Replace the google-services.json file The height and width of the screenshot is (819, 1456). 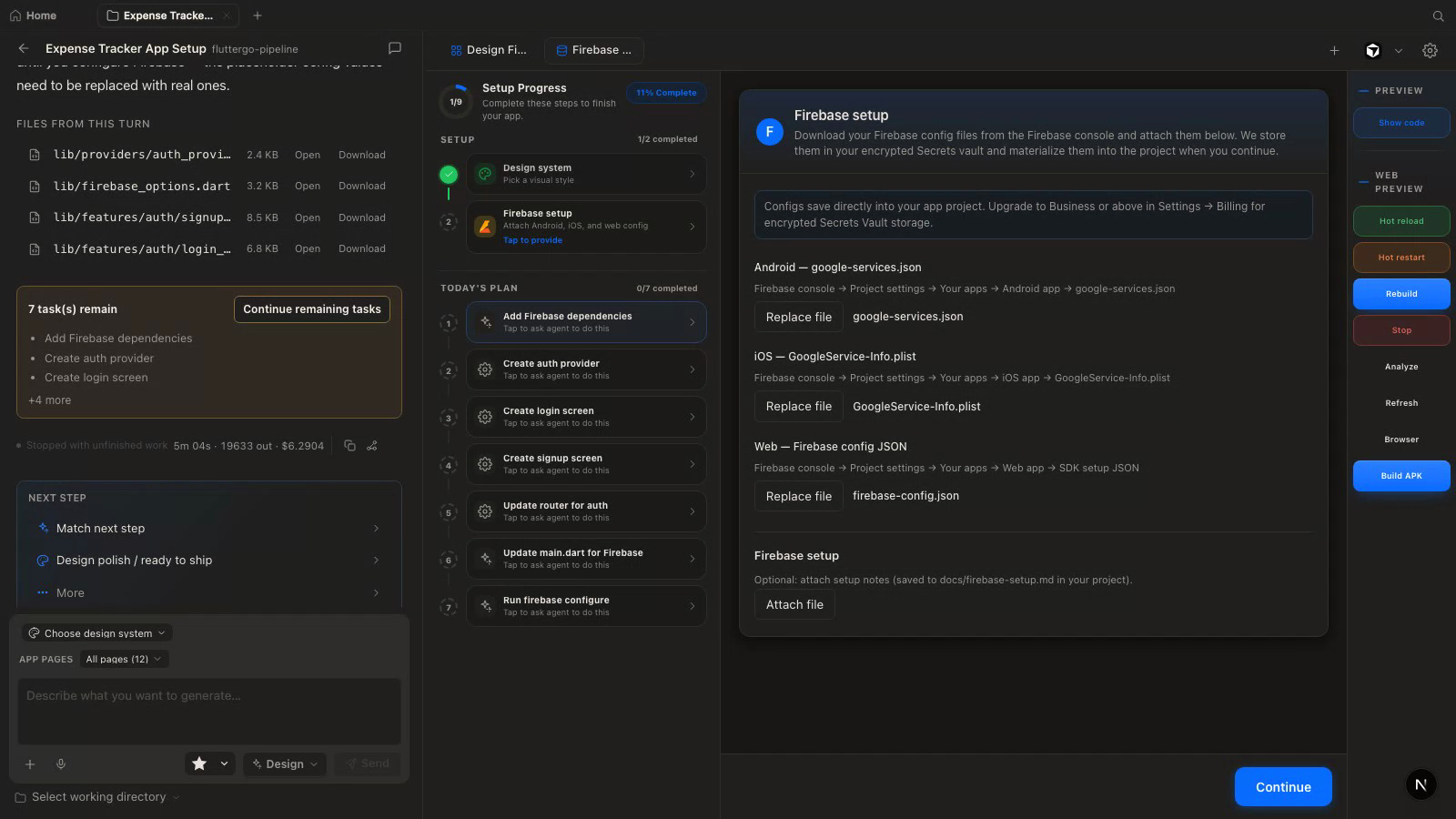coord(799,317)
